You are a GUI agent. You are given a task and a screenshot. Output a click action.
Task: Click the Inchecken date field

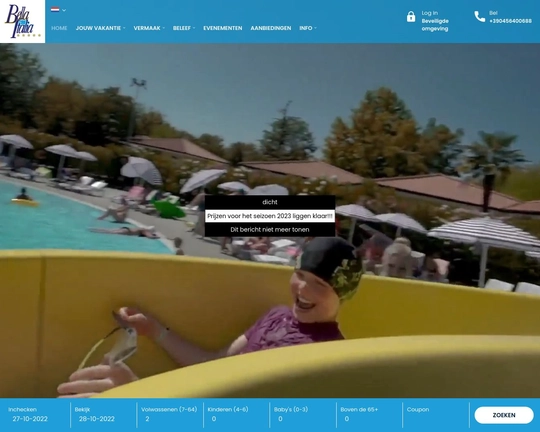[35, 415]
